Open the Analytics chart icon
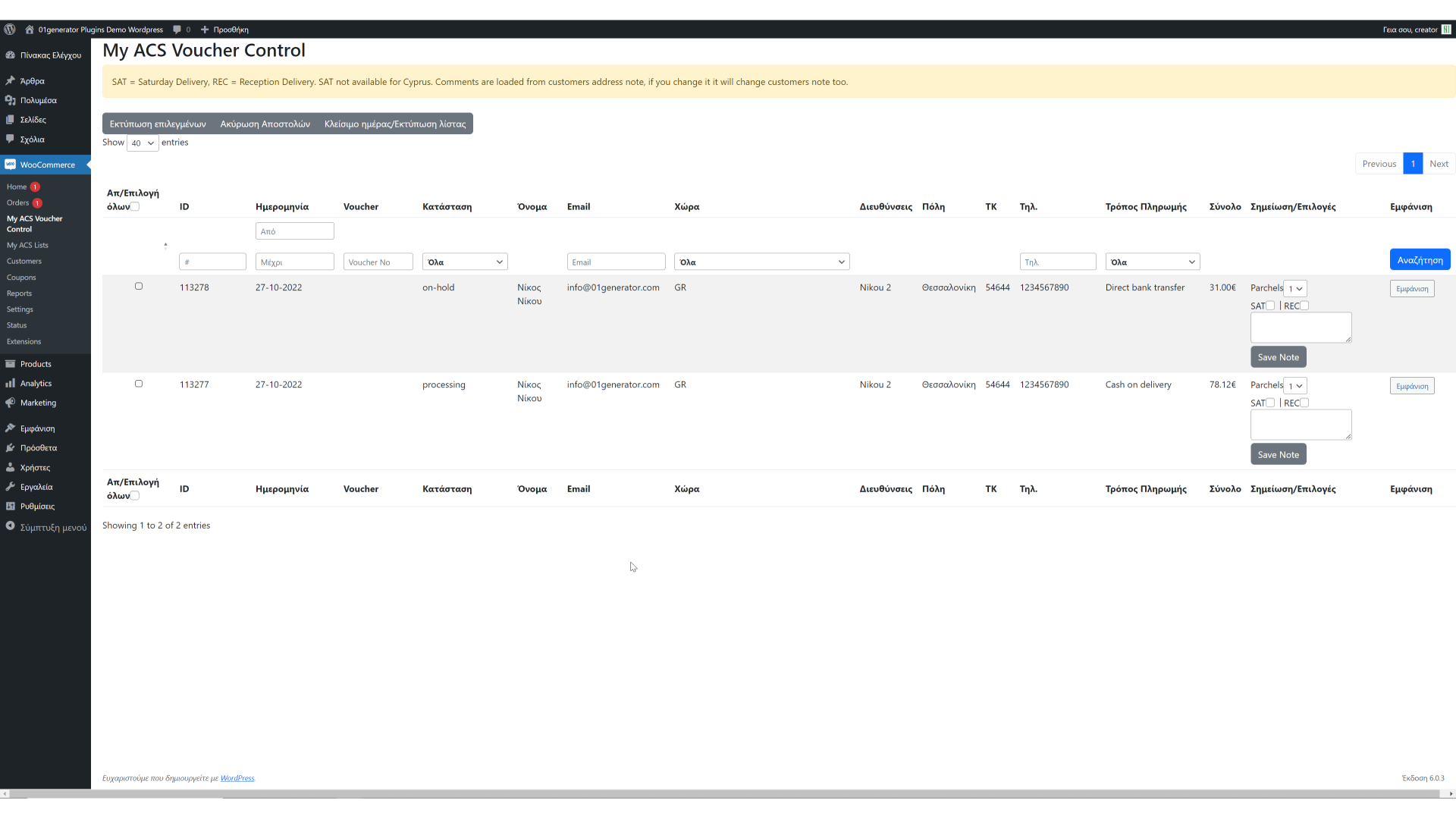 pos(10,384)
